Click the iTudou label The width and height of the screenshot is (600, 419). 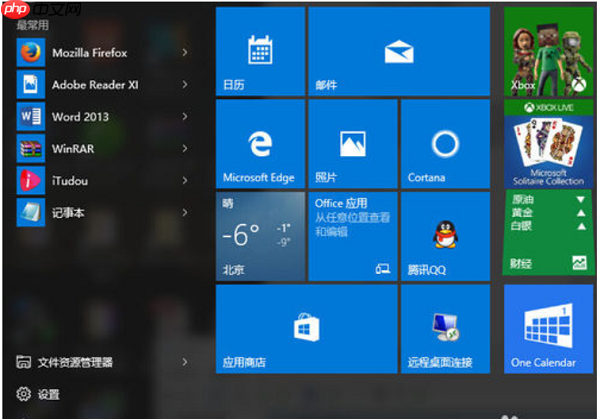pyautogui.click(x=70, y=181)
